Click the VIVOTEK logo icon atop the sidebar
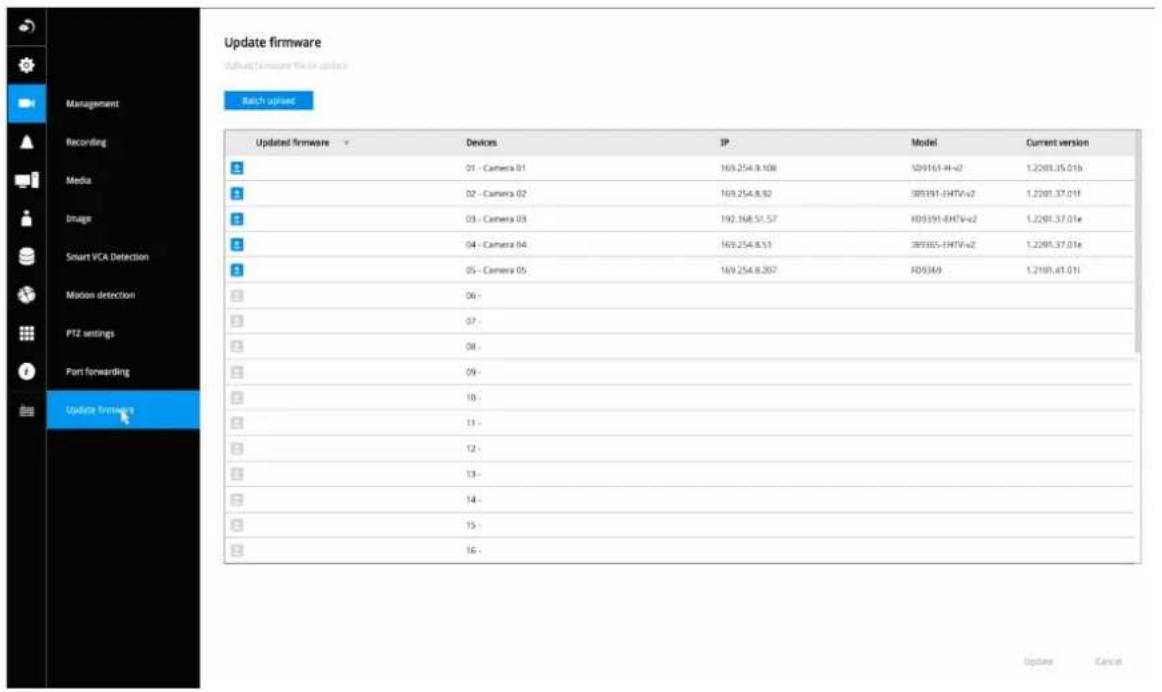 point(27,27)
